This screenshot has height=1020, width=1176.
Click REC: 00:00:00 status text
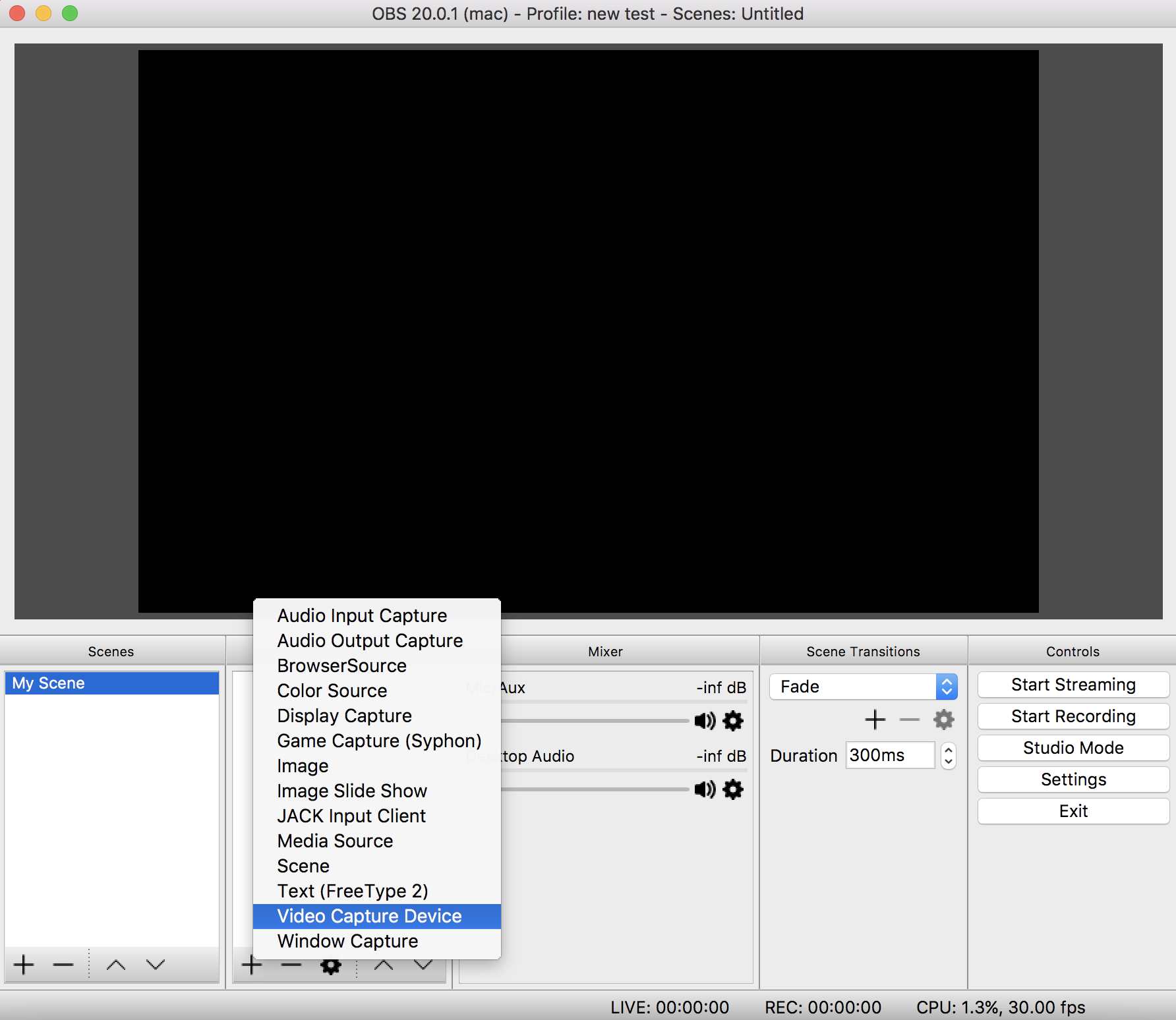pyautogui.click(x=823, y=1007)
